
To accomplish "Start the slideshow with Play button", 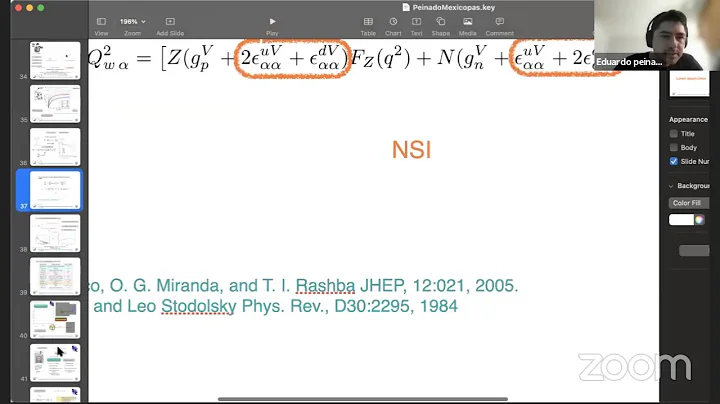I will coord(272,22).
